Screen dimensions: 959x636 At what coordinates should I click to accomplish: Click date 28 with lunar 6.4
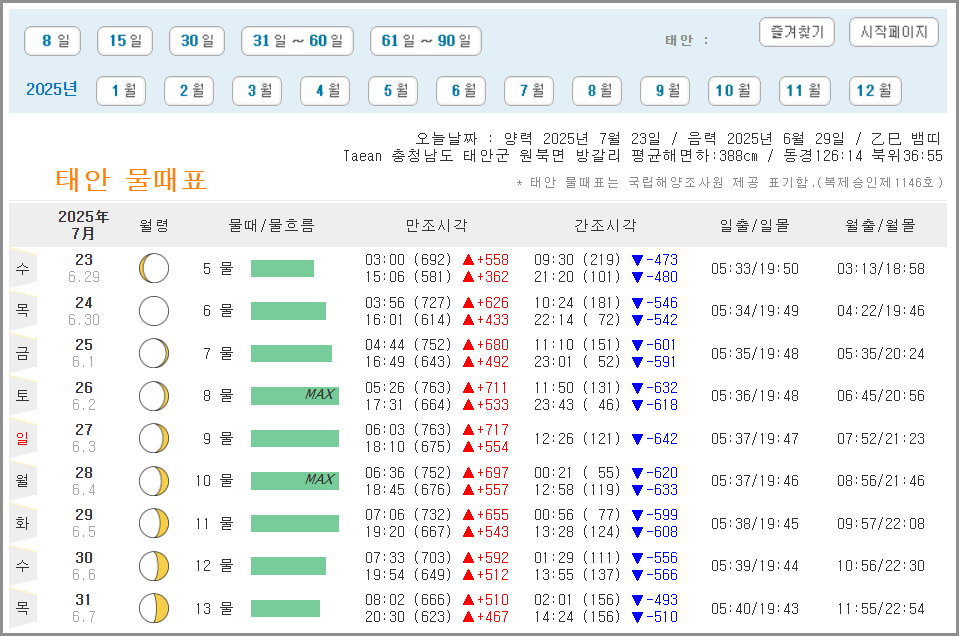(84, 481)
